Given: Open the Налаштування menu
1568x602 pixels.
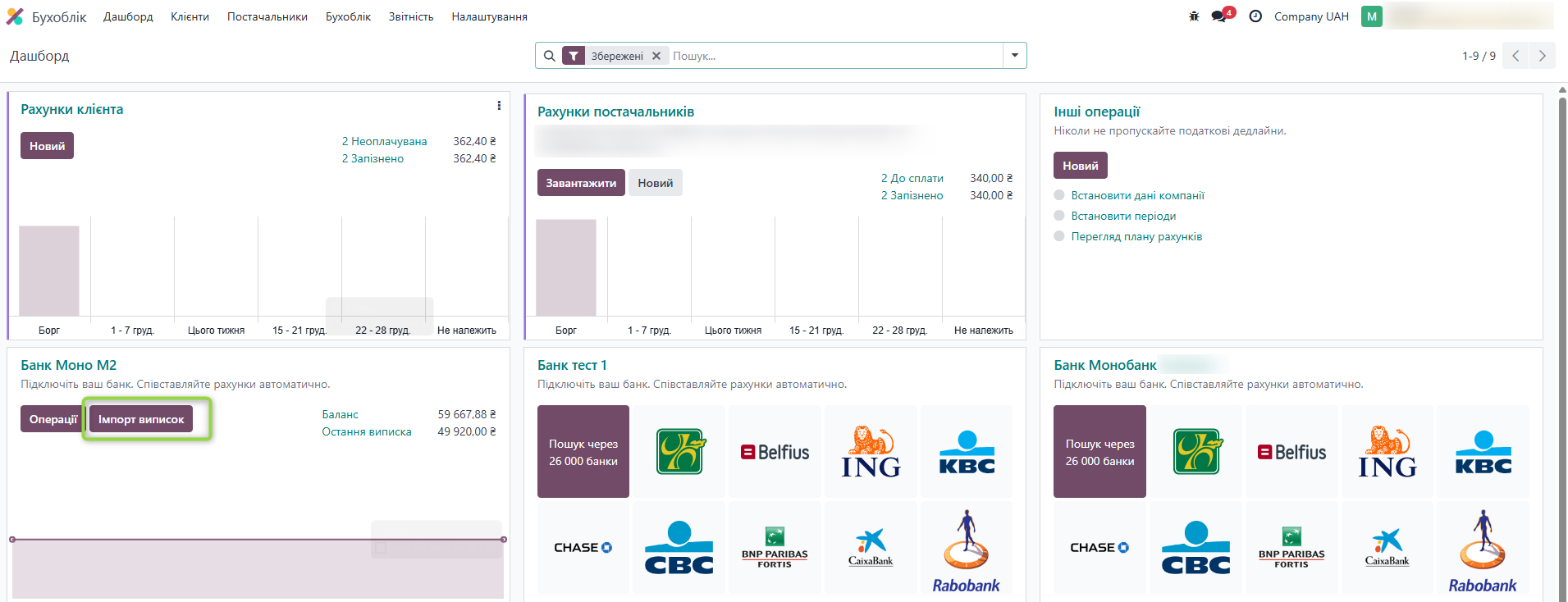Looking at the screenshot, I should point(489,16).
